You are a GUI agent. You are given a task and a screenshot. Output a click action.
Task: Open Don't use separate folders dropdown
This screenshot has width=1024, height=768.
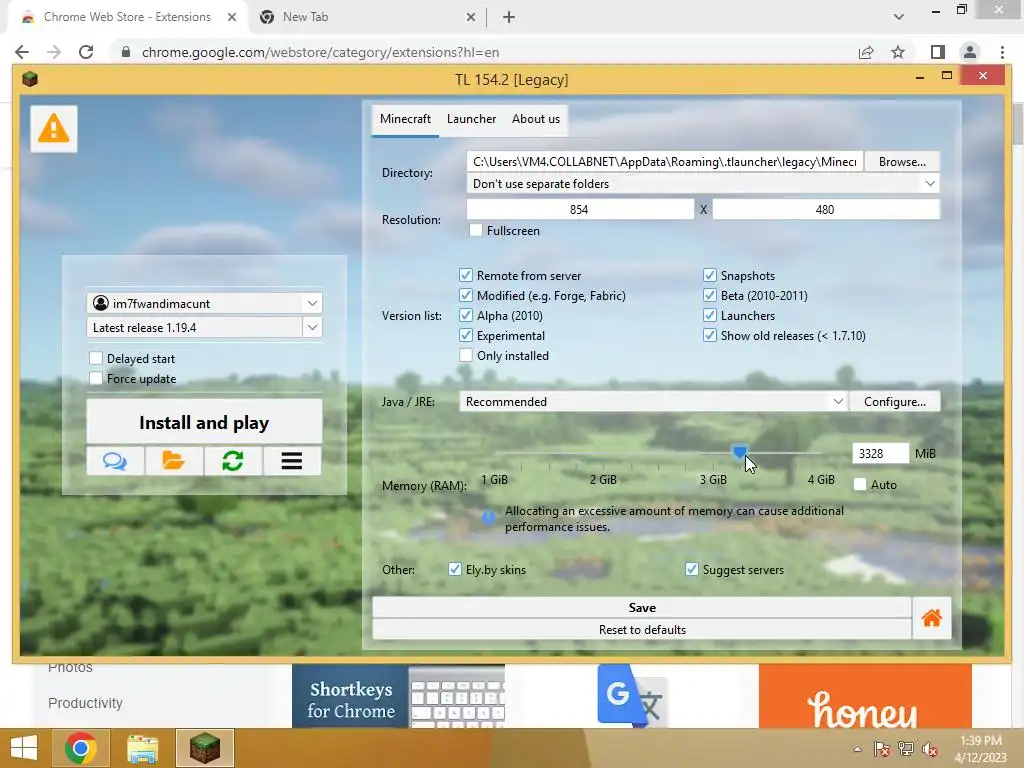[703, 184]
